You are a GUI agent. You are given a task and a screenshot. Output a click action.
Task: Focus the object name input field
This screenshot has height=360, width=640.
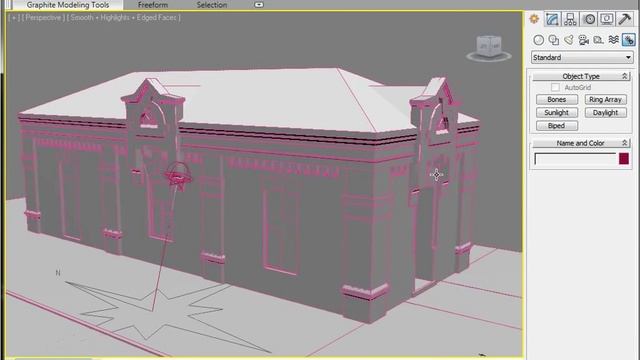point(575,159)
